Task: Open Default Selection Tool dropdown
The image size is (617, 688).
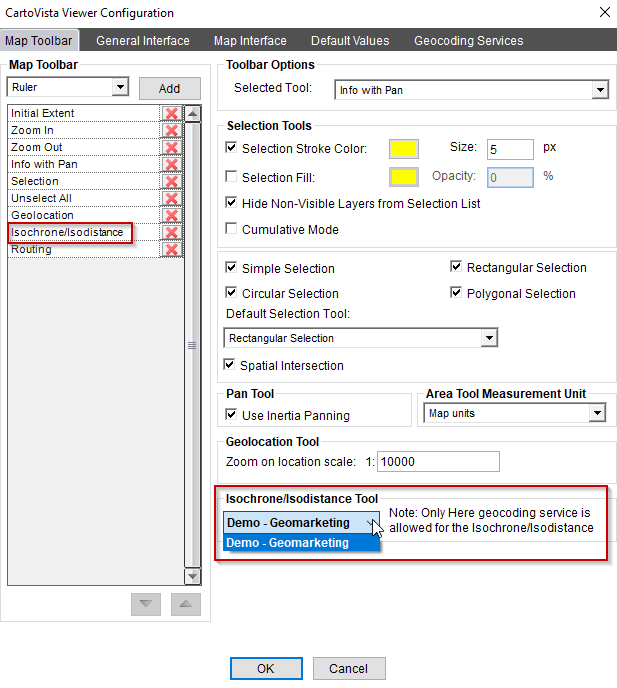Action: pyautogui.click(x=489, y=338)
